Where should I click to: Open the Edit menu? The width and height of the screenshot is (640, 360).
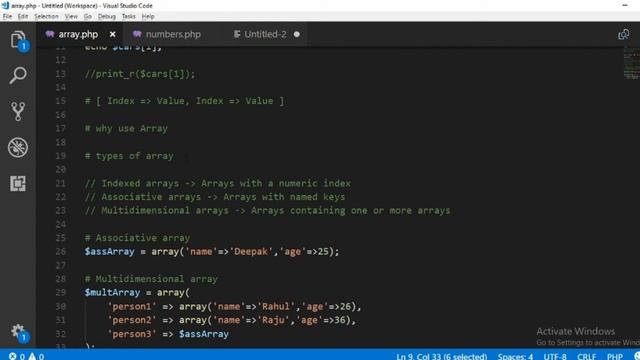pos(23,16)
